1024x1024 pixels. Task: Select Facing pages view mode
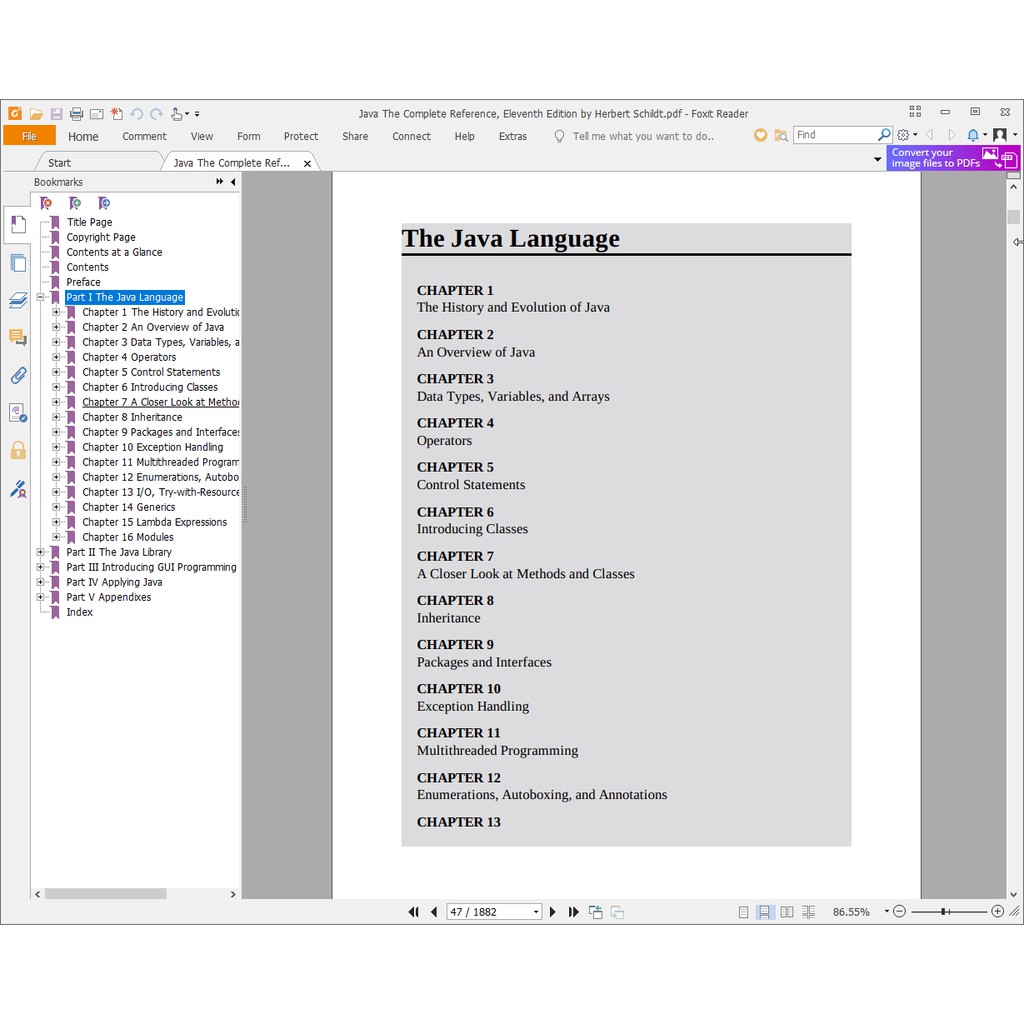pos(787,912)
